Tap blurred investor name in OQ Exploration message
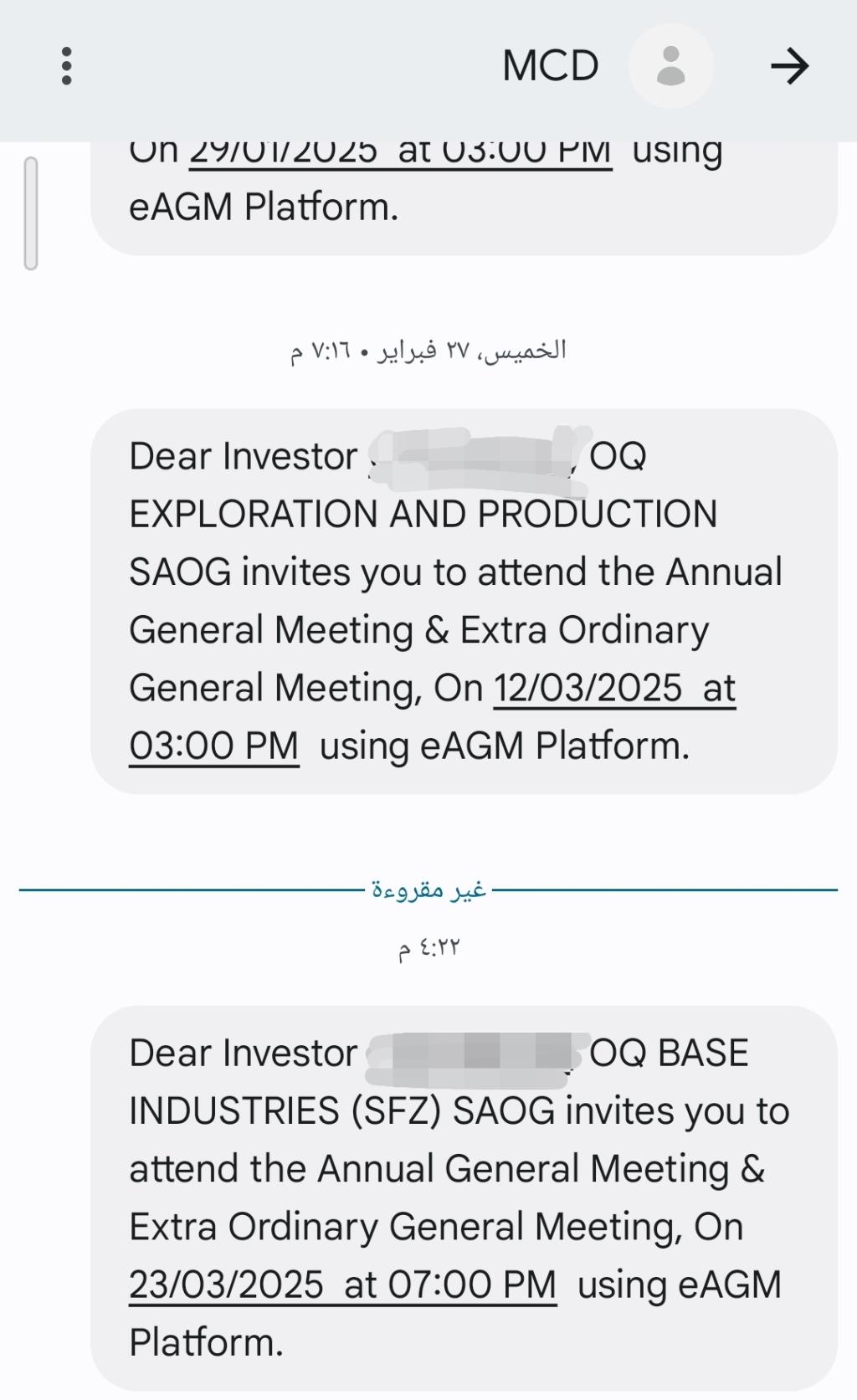 pos(473,457)
